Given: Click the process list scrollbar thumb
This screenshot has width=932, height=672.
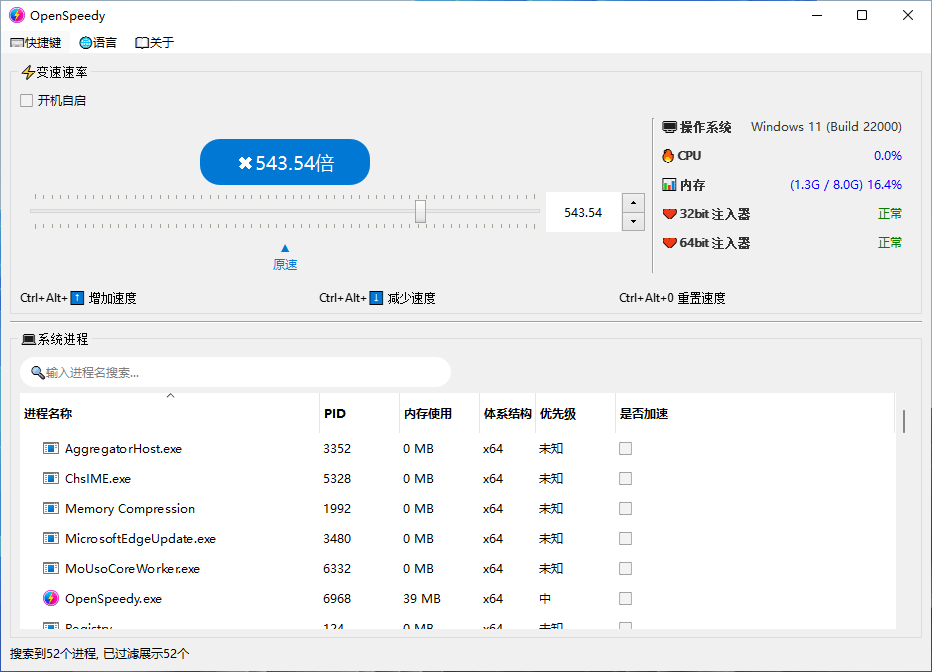Looking at the screenshot, I should pyautogui.click(x=904, y=421).
